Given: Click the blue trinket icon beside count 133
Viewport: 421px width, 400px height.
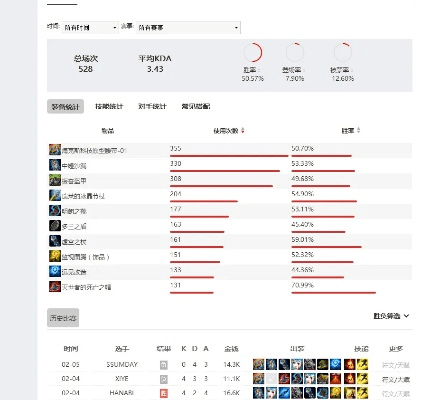Looking at the screenshot, I should (55, 271).
